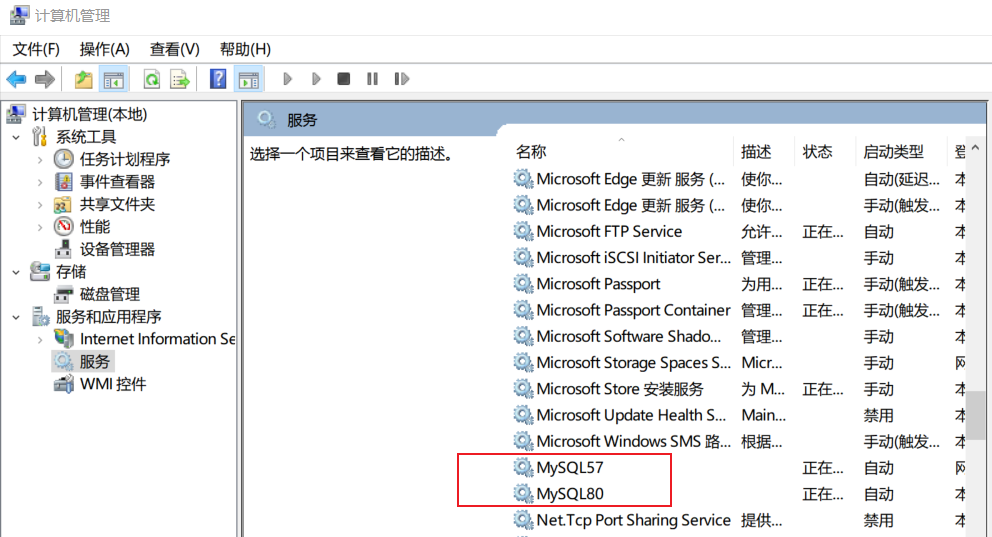992x537 pixels.
Task: Select Microsoft Storage Spaces service
Action: (633, 363)
